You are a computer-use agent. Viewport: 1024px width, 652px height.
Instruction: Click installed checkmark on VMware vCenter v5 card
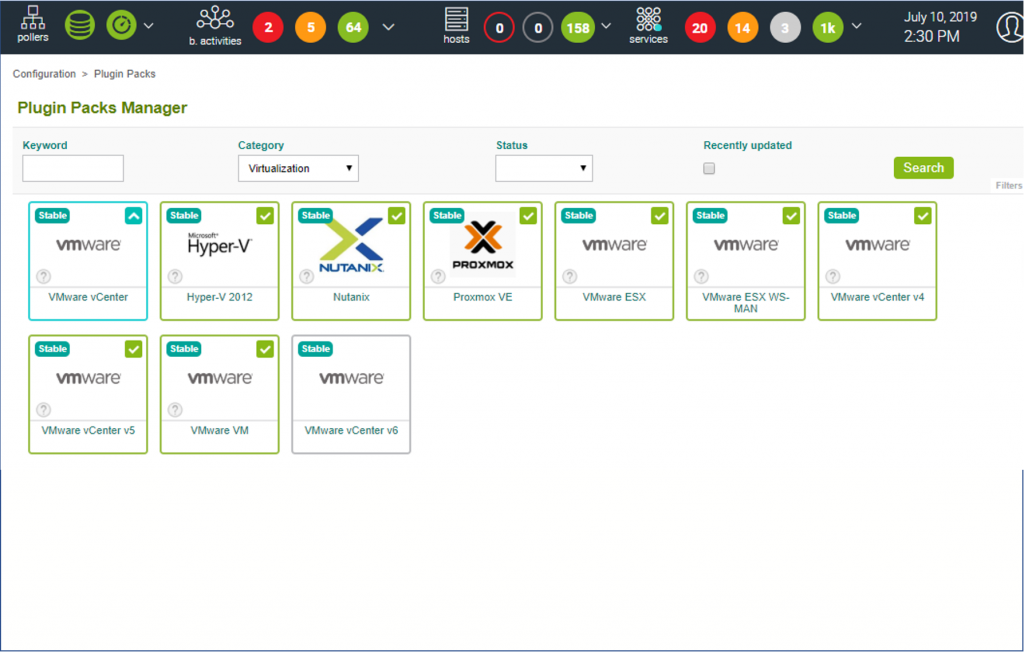(x=133, y=349)
